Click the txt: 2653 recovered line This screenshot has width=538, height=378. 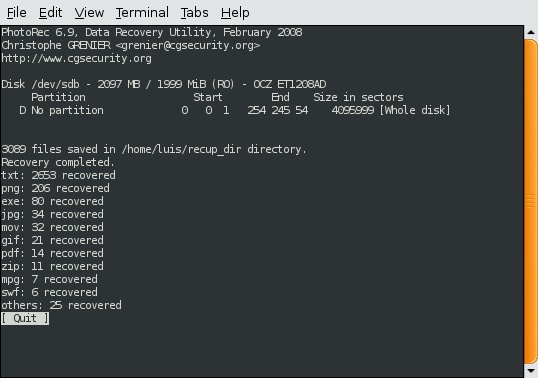click(58, 175)
